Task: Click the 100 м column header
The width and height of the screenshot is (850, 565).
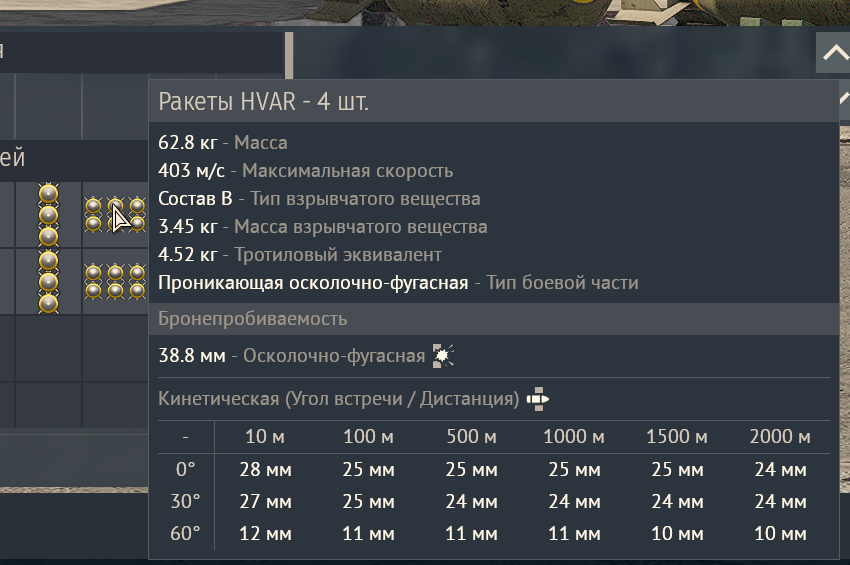Action: click(x=369, y=436)
